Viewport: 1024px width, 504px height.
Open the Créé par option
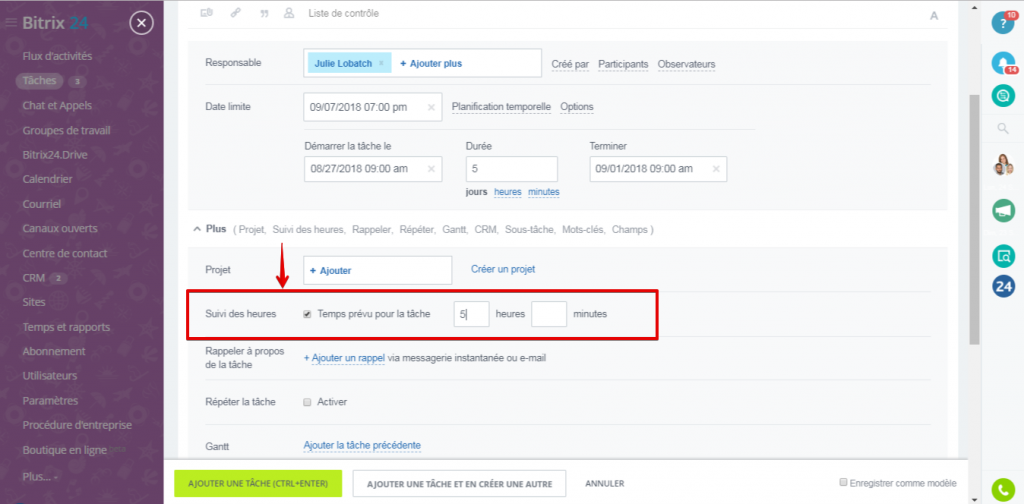point(570,64)
